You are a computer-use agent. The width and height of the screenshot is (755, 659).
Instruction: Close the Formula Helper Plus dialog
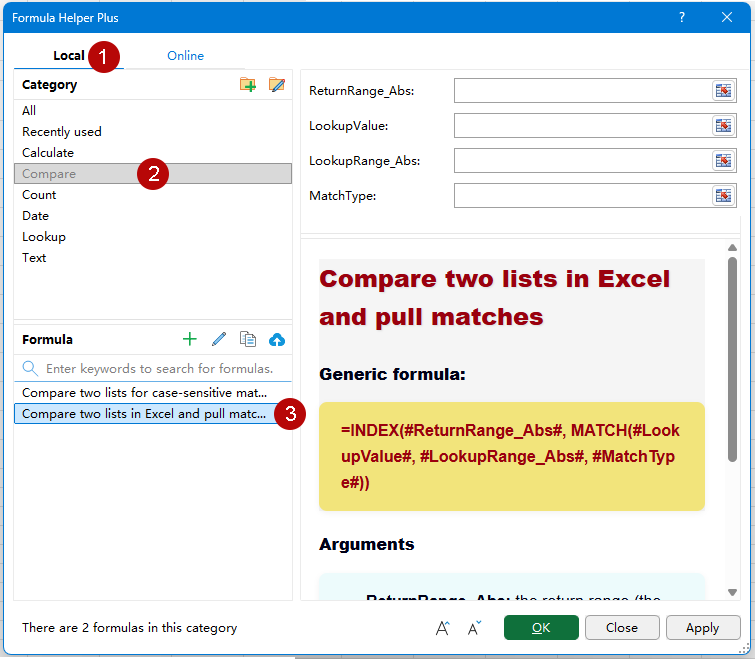[727, 17]
